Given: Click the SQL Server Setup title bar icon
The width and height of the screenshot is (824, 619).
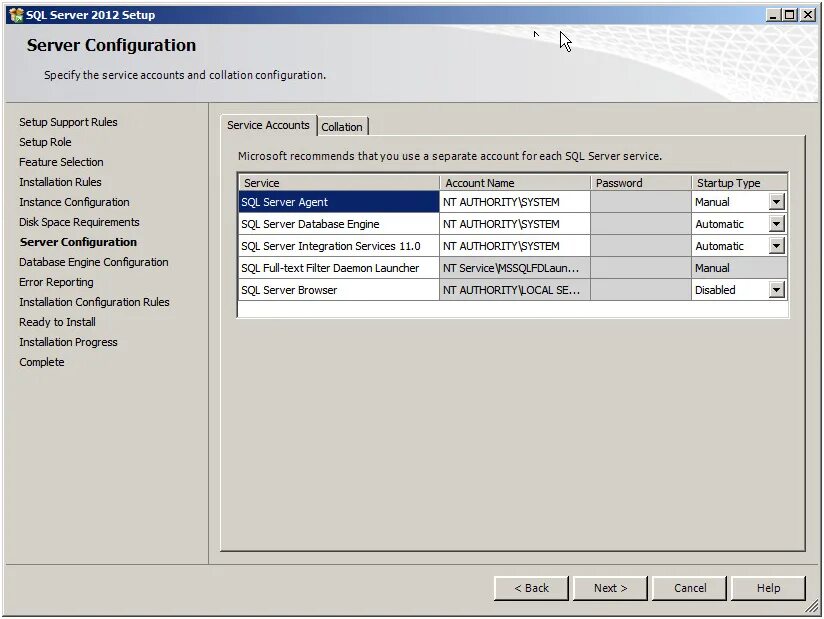Looking at the screenshot, I should pos(16,15).
